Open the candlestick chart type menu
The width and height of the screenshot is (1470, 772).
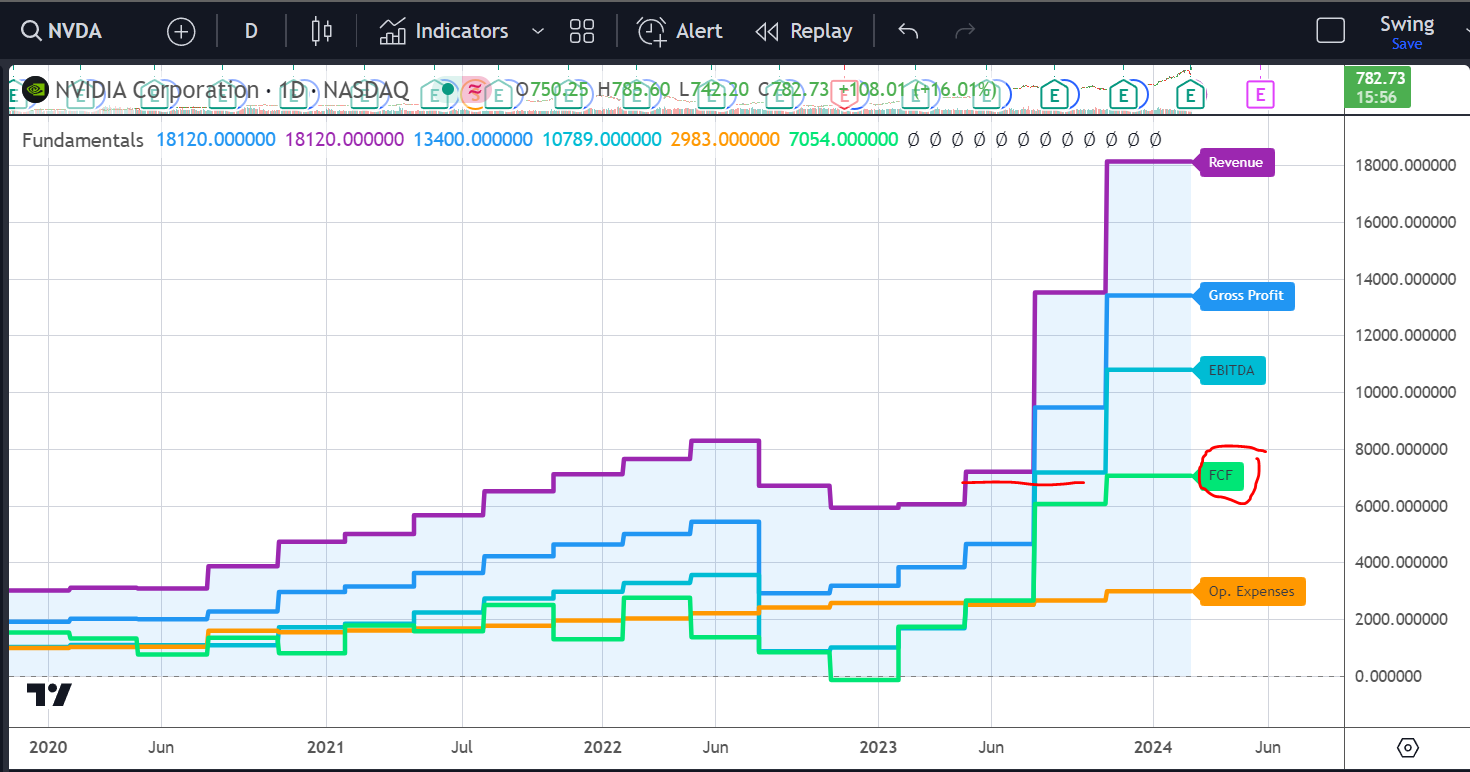[x=321, y=31]
